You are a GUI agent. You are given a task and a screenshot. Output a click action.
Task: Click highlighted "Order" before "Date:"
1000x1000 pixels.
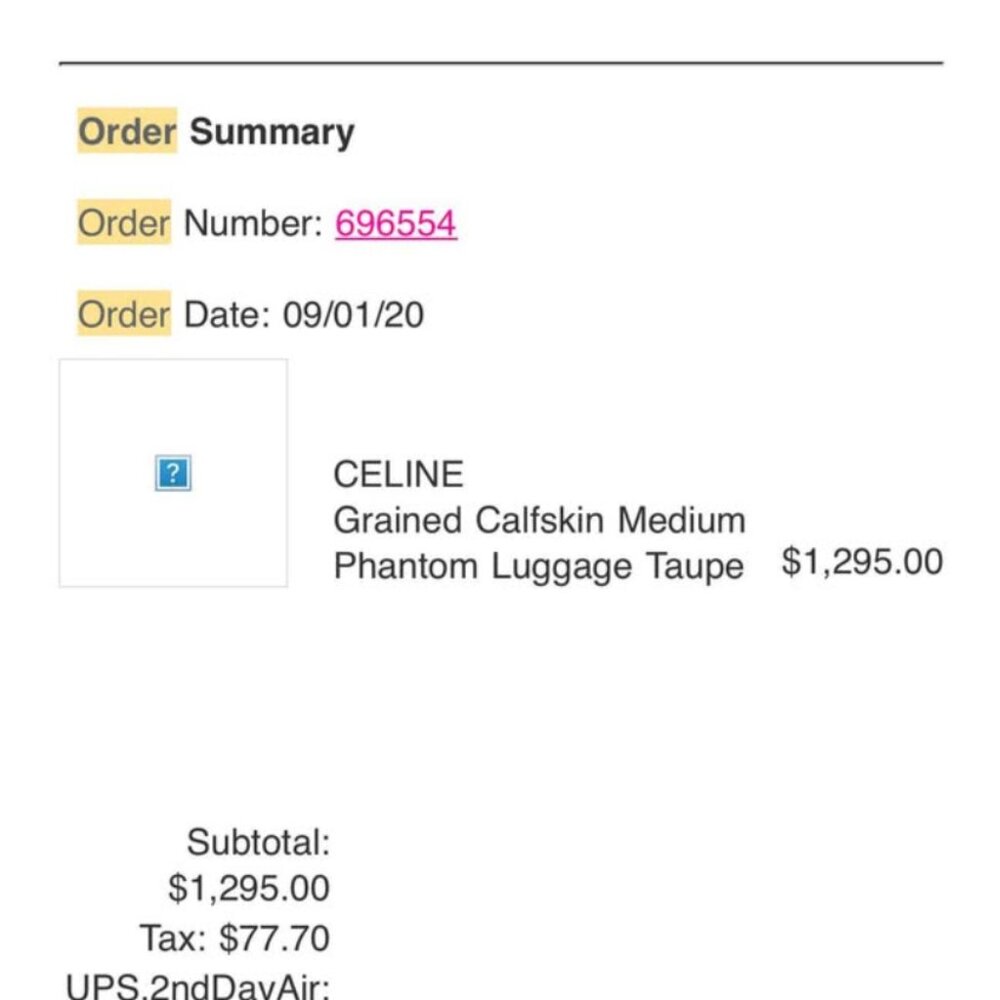click(124, 315)
